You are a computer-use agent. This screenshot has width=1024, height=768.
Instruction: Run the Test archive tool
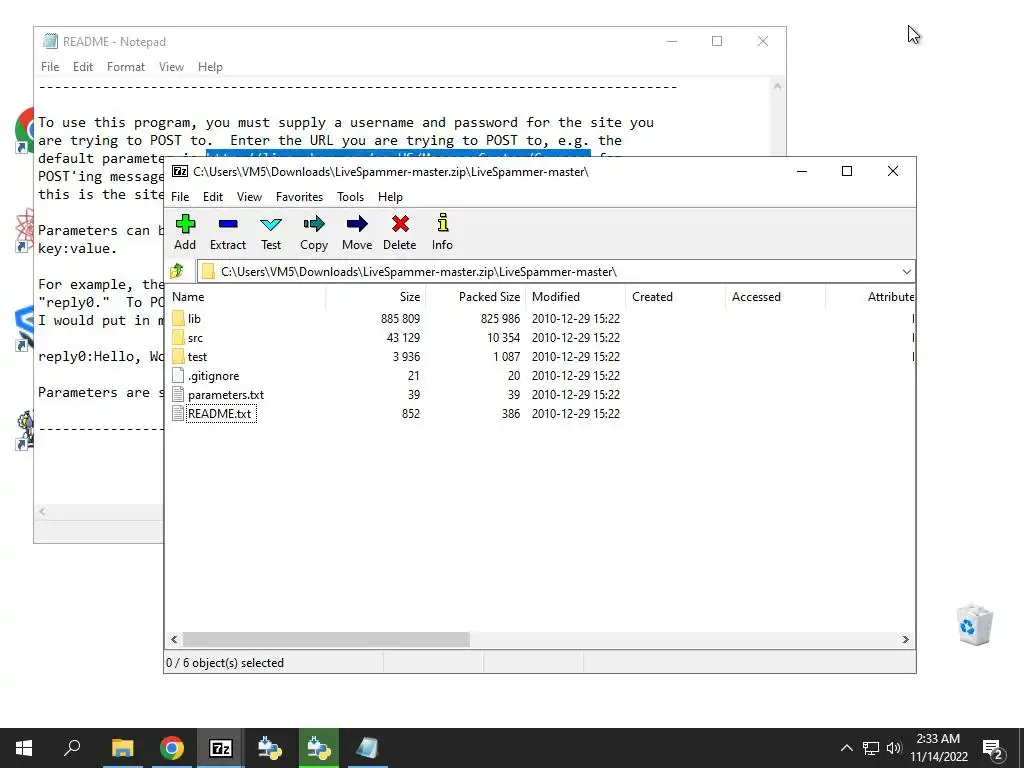271,224
